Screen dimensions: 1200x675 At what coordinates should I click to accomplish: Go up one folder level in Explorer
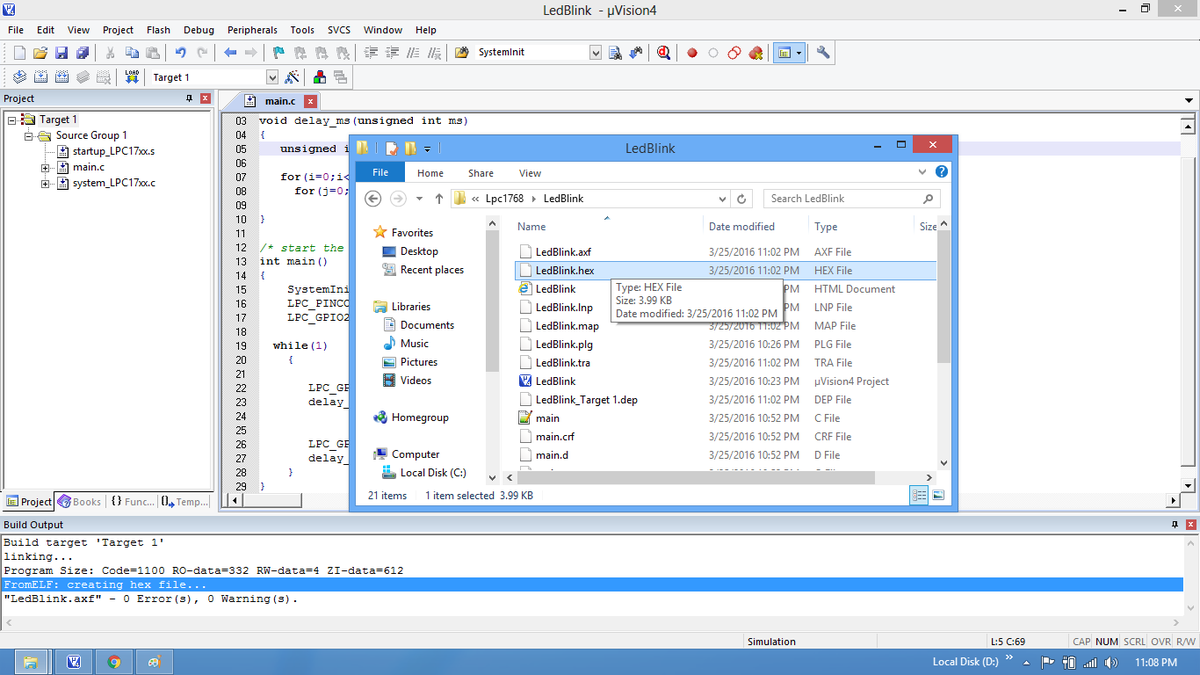click(439, 198)
